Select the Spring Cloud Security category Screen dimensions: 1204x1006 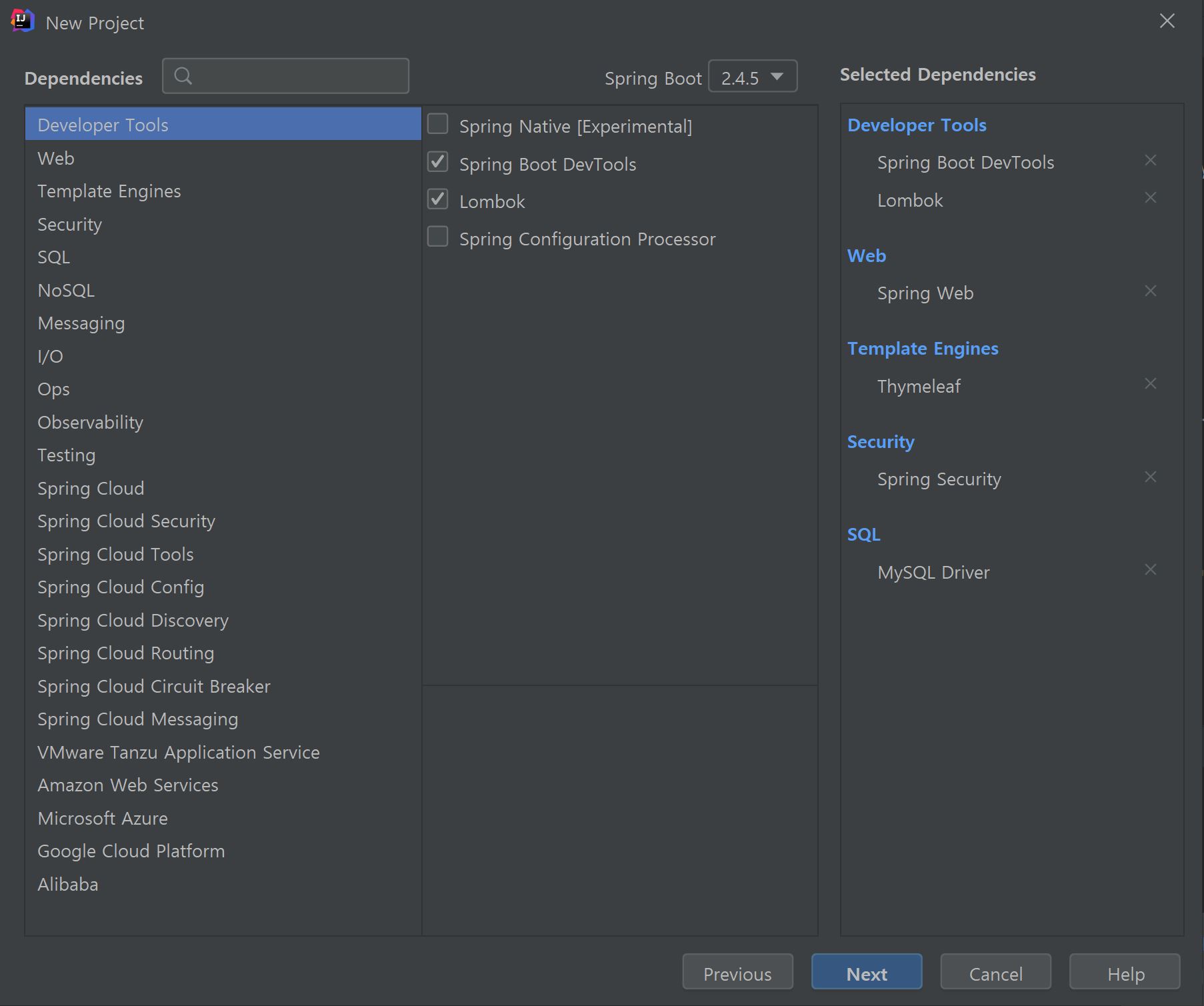[223, 521]
